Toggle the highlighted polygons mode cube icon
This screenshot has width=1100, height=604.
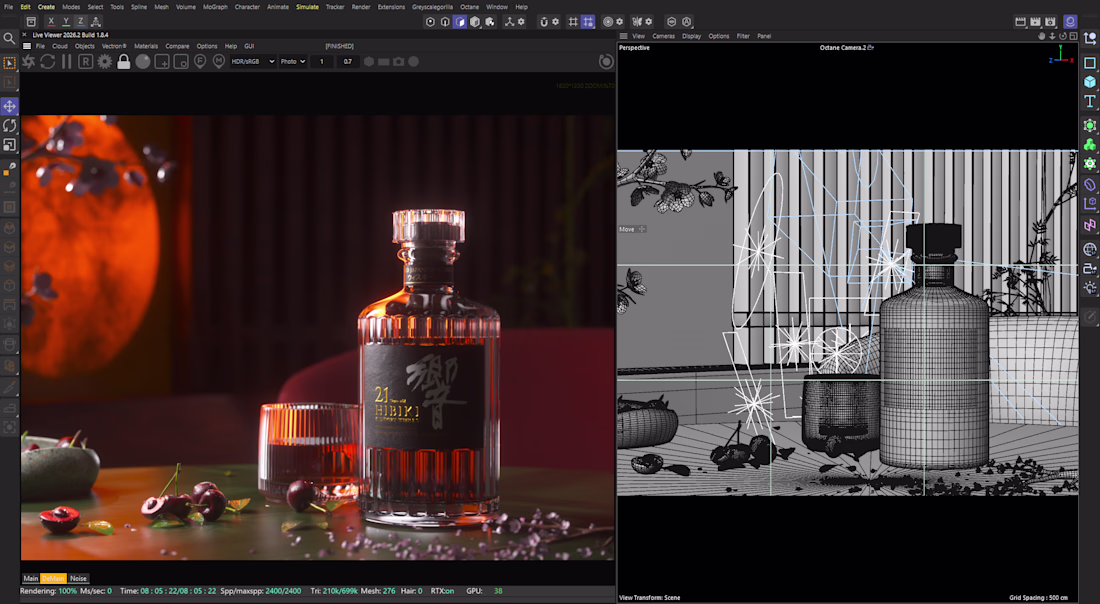460,22
